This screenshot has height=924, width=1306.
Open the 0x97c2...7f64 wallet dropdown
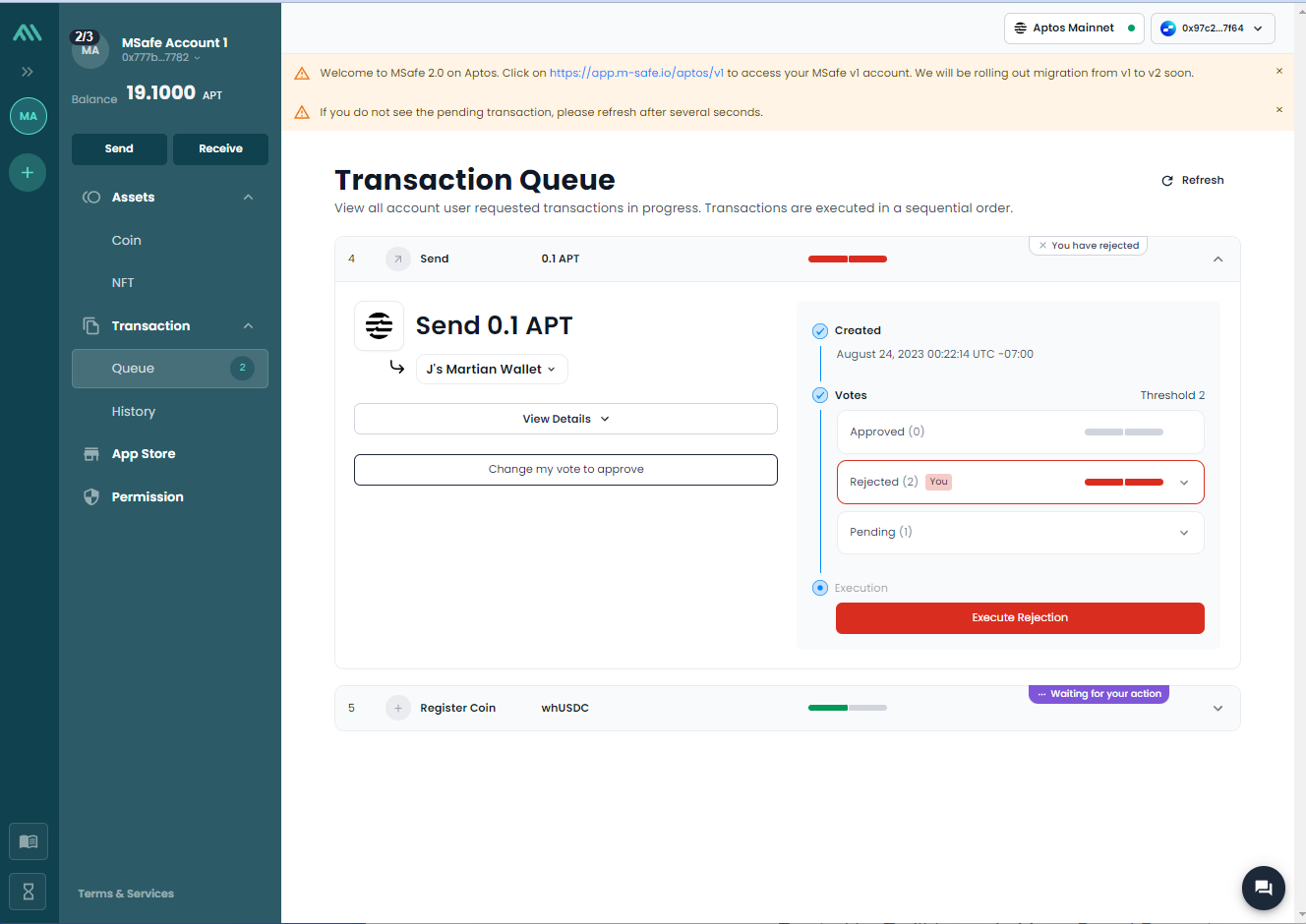click(1213, 29)
